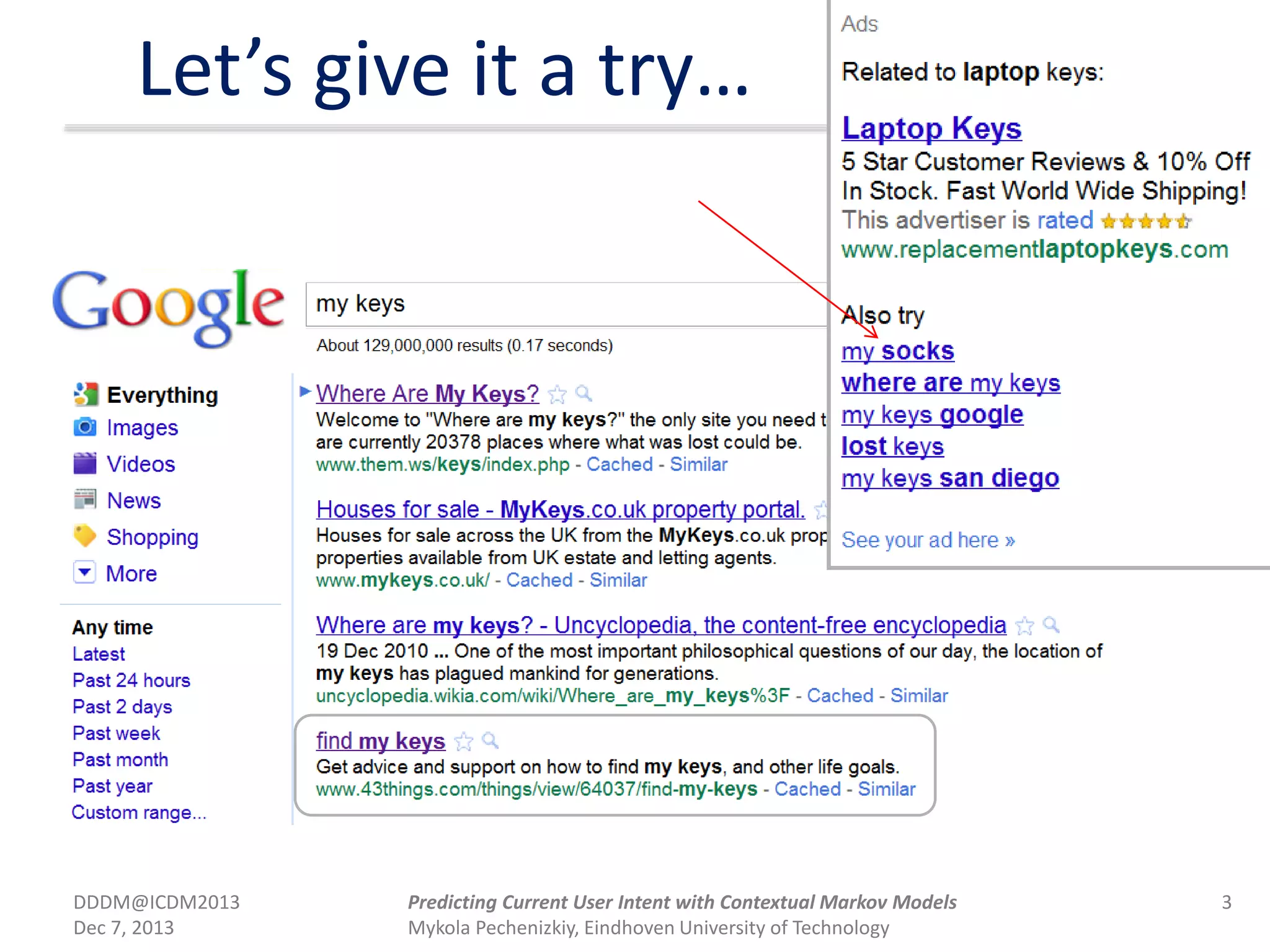Open the Custom range... time filter
Image resolution: width=1270 pixels, height=952 pixels.
(138, 813)
